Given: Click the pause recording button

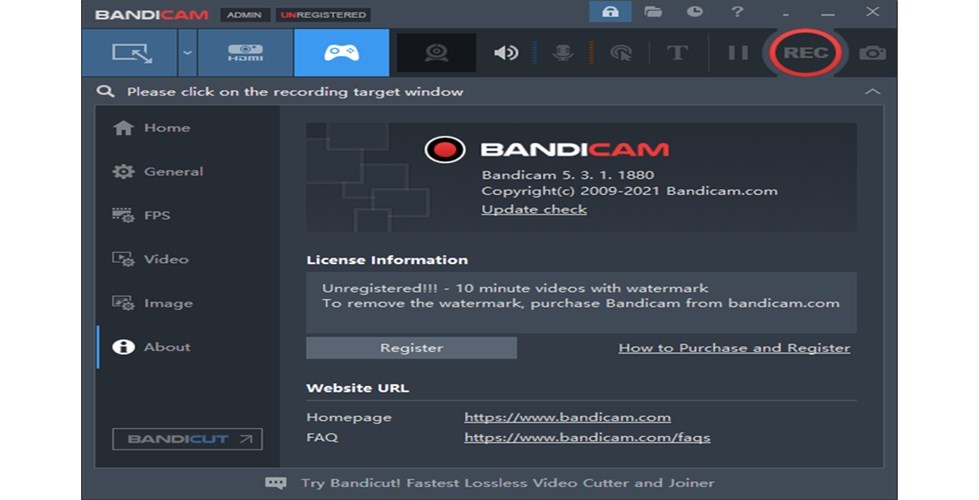Looking at the screenshot, I should pos(738,53).
